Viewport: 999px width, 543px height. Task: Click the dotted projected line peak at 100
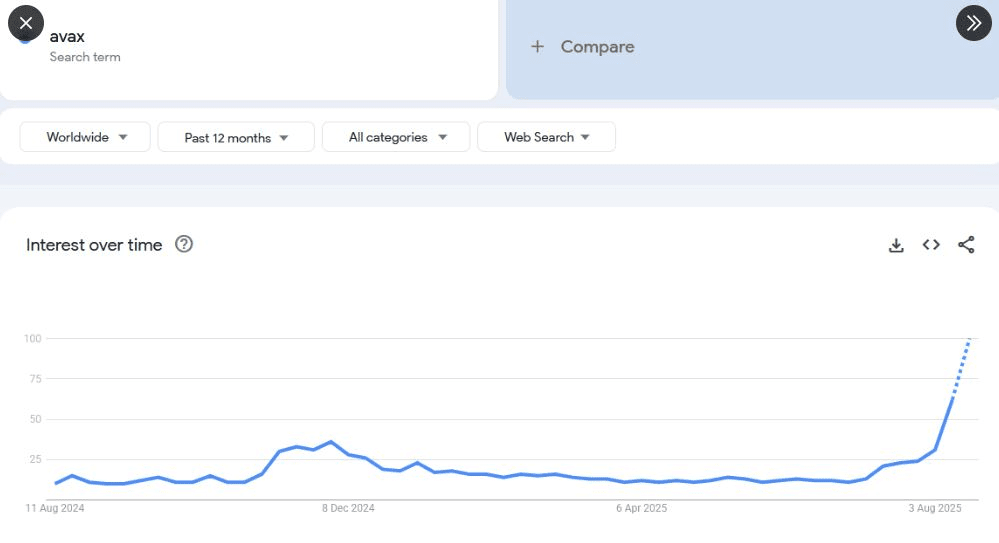[969, 339]
